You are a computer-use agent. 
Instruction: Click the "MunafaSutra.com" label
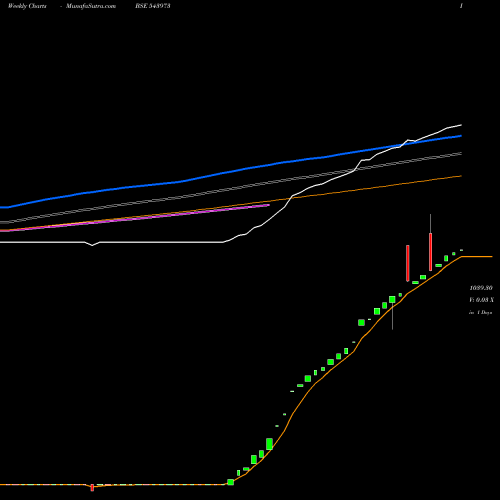(x=91, y=6)
